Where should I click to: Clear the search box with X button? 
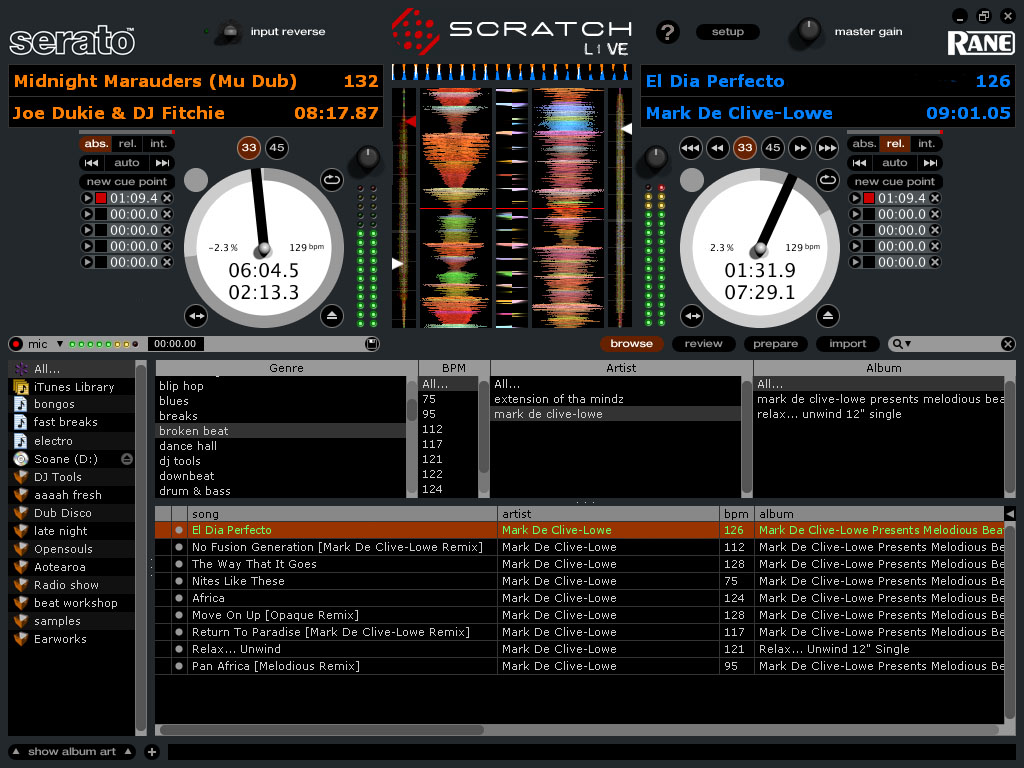(1008, 344)
